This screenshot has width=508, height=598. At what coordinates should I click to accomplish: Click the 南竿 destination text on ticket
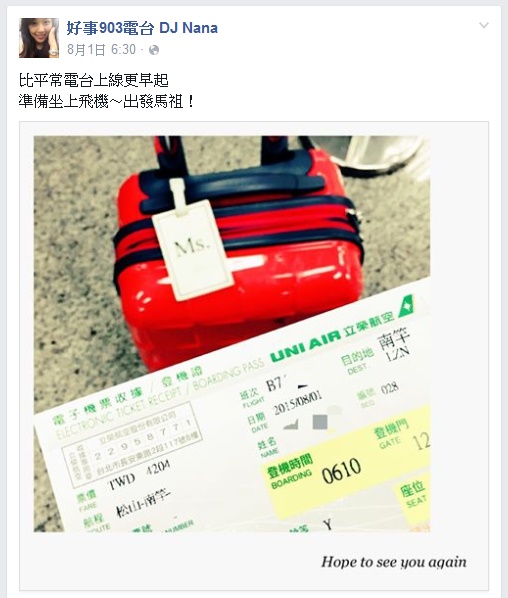(x=393, y=338)
